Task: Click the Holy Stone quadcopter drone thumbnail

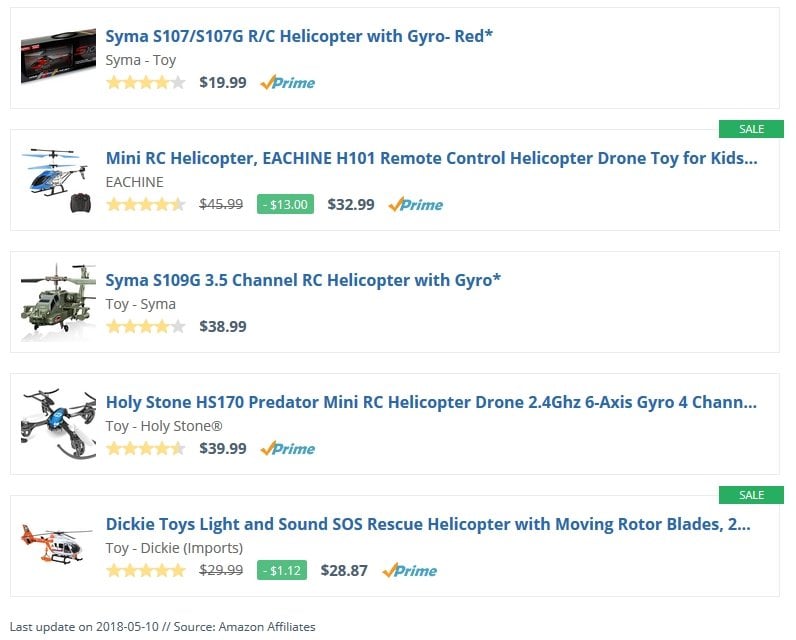Action: tap(58, 424)
